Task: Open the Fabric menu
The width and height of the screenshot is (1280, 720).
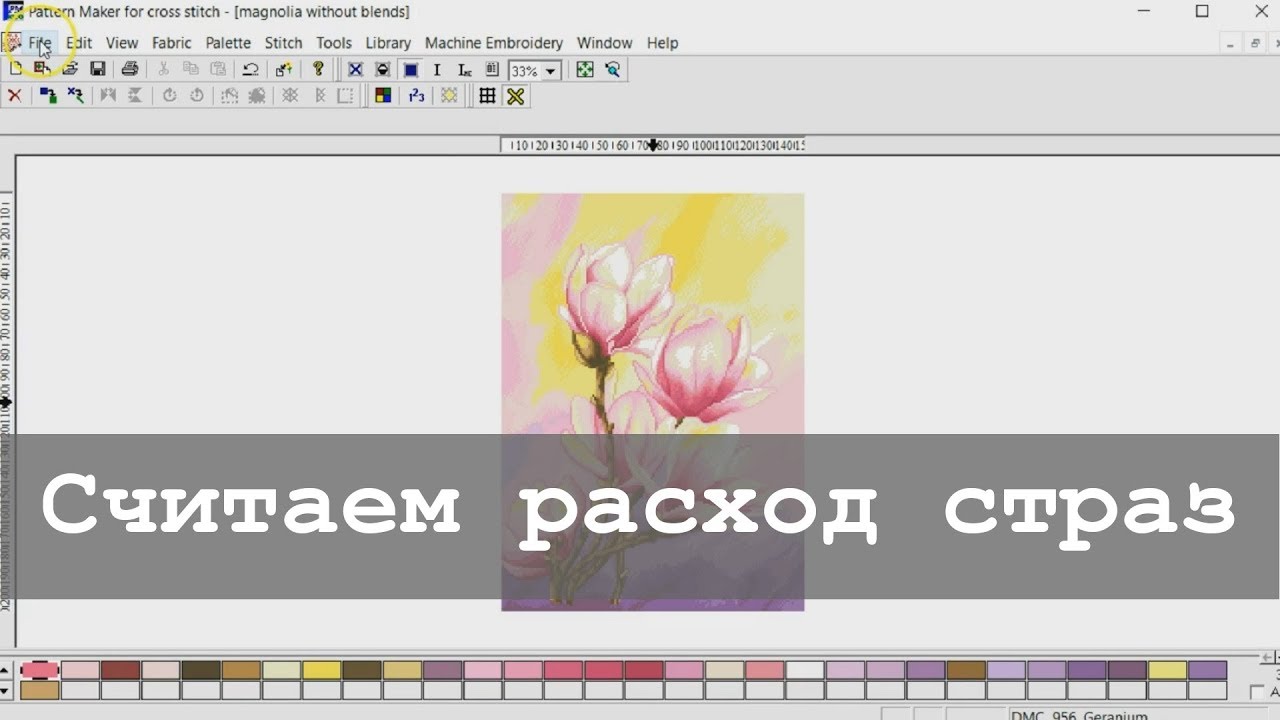Action: point(172,43)
